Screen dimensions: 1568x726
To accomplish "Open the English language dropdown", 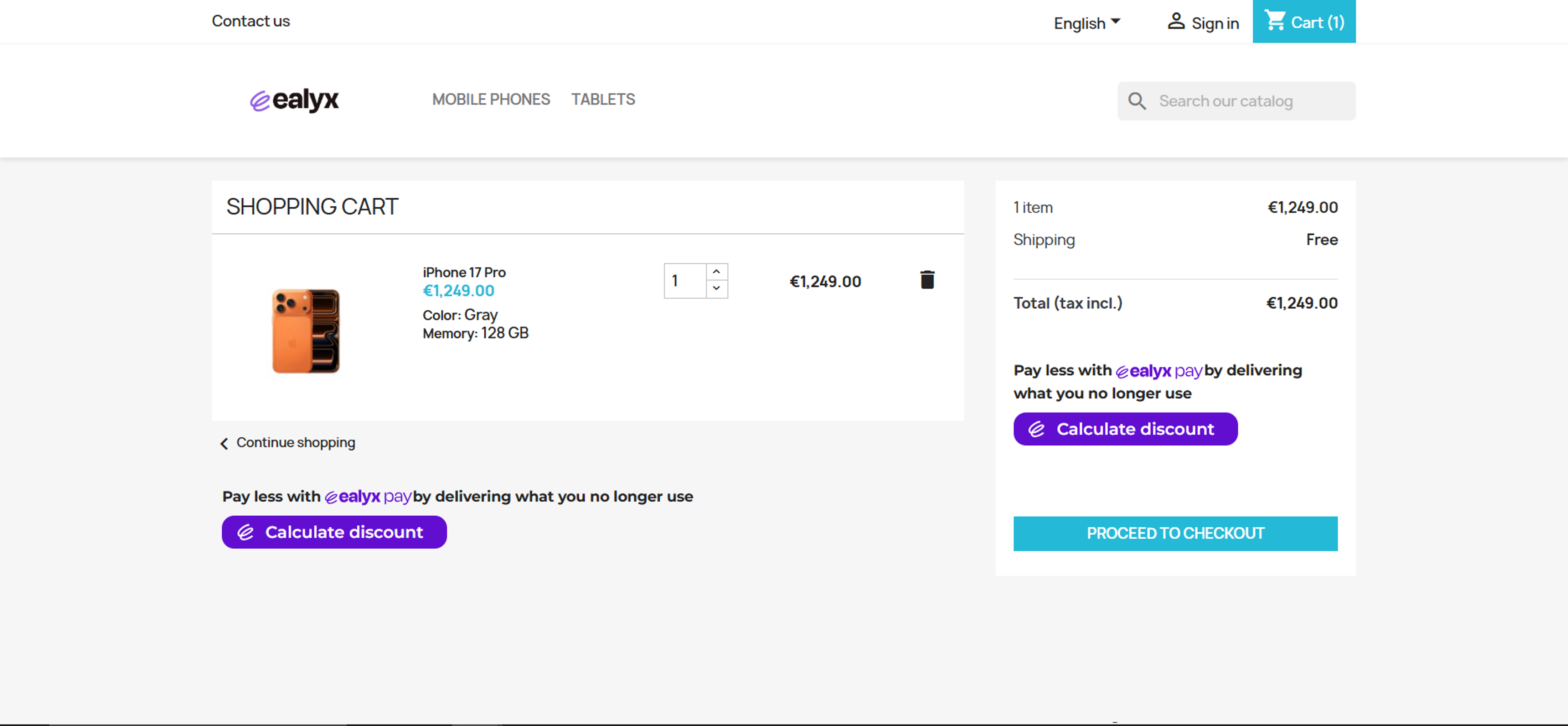I will (1086, 23).
